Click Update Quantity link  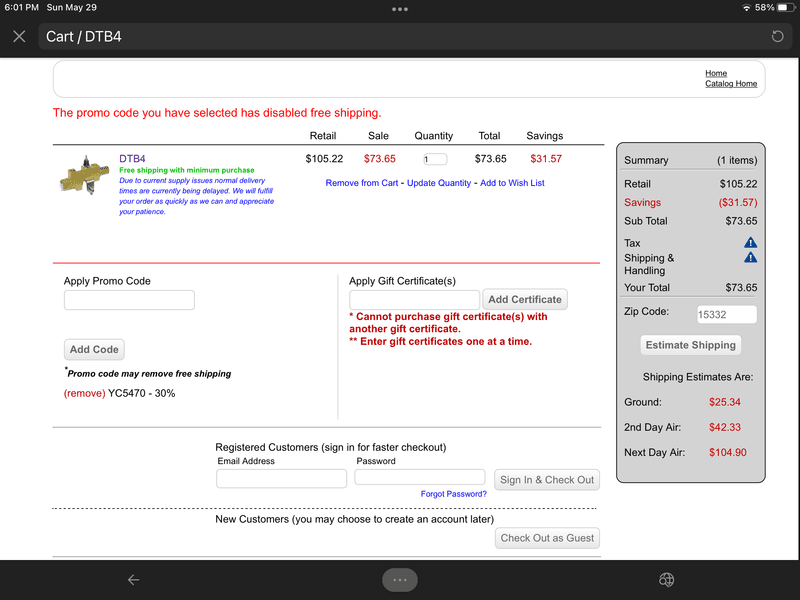pos(439,183)
